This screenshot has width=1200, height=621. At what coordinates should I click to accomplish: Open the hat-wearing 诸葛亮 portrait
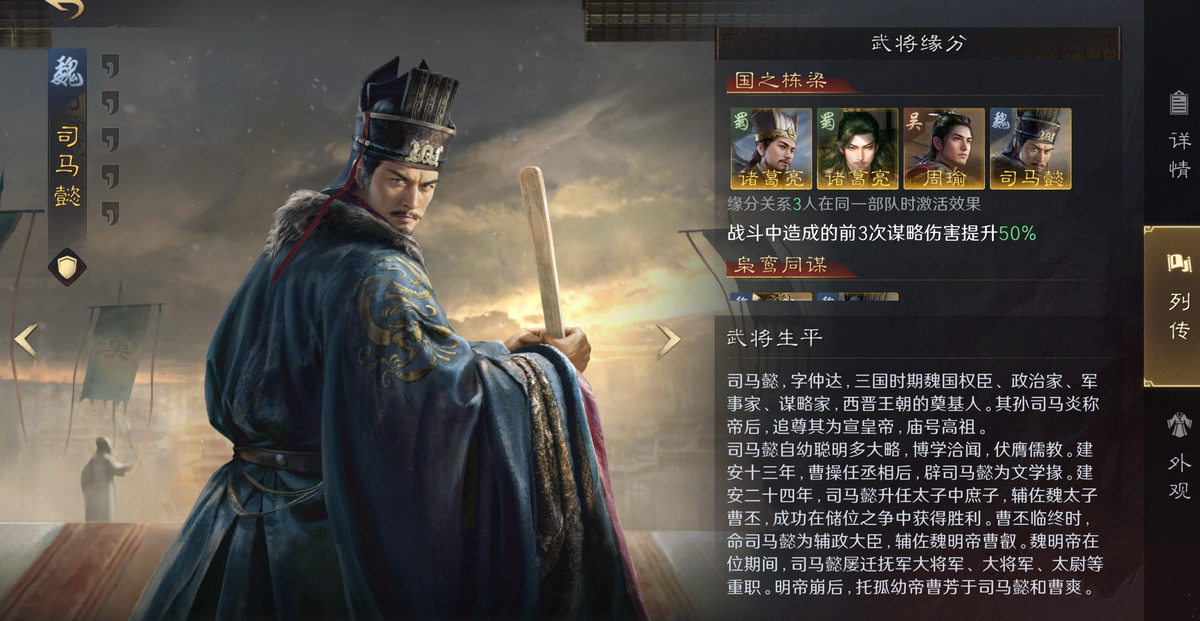[771, 149]
